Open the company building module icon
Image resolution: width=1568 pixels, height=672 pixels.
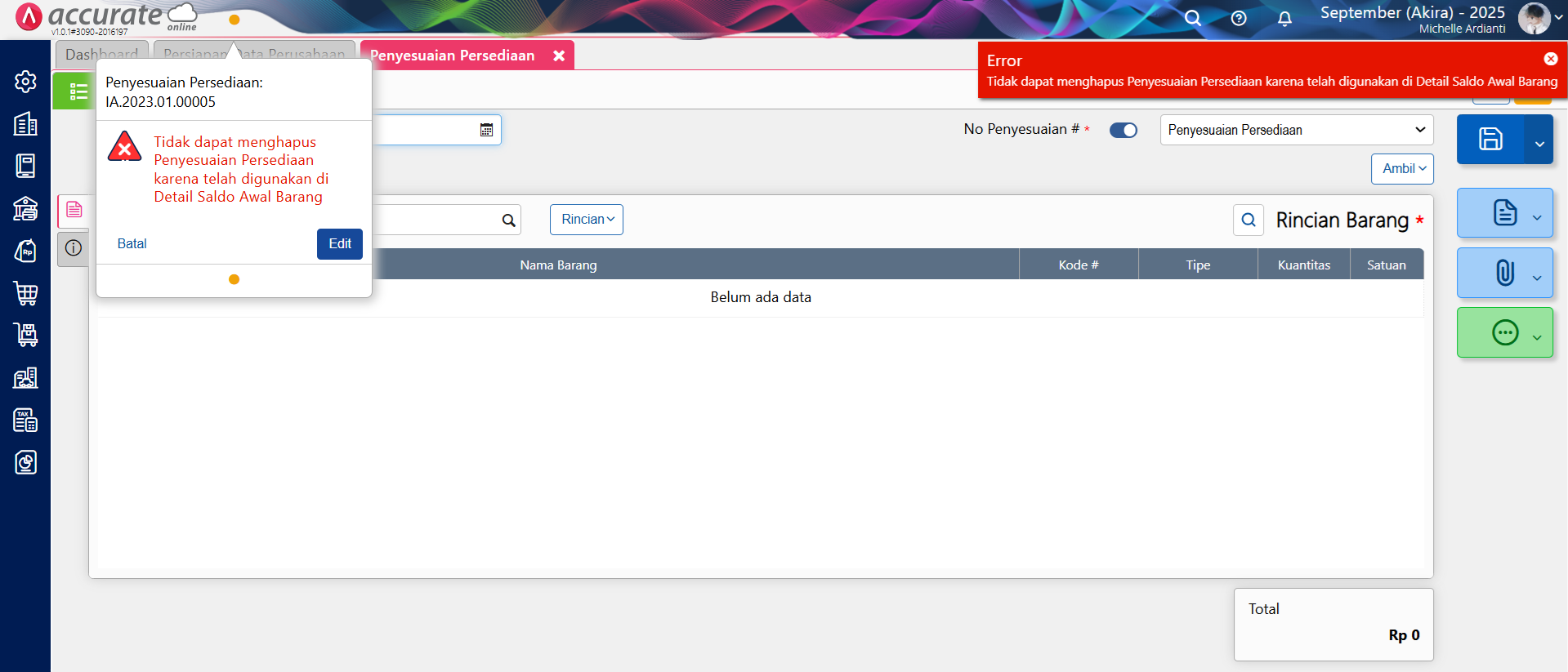point(25,124)
